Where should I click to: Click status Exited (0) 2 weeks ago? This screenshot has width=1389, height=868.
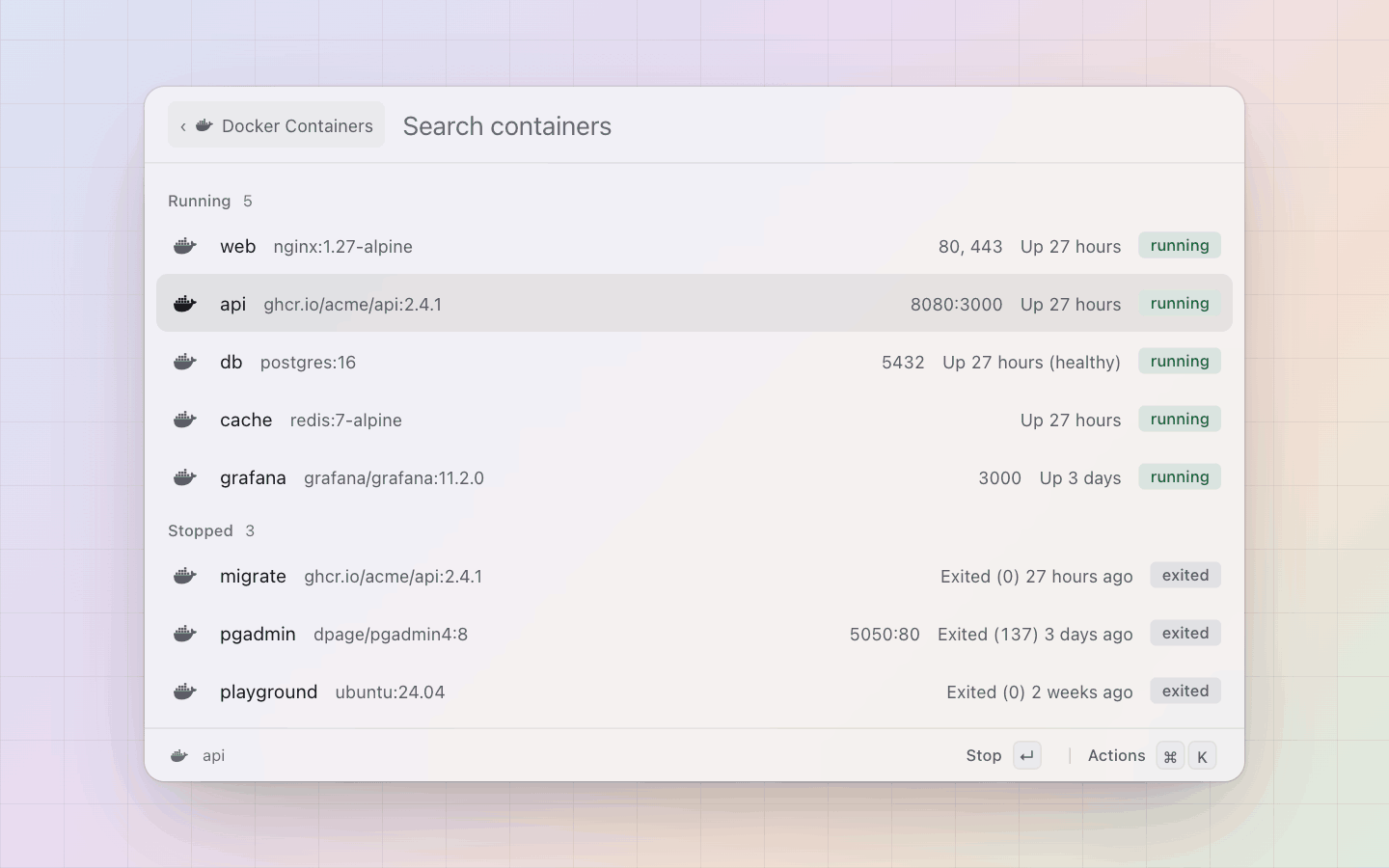click(x=1040, y=692)
